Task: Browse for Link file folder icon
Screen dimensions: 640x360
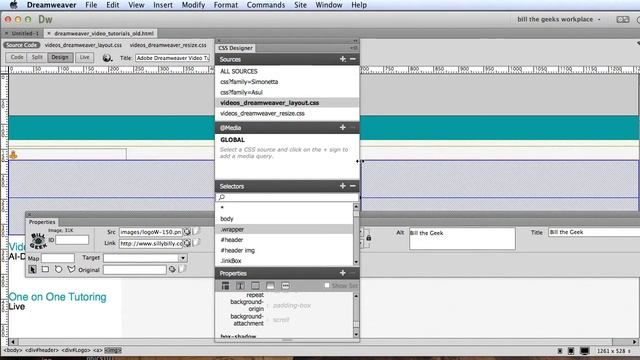Action: [x=196, y=243]
